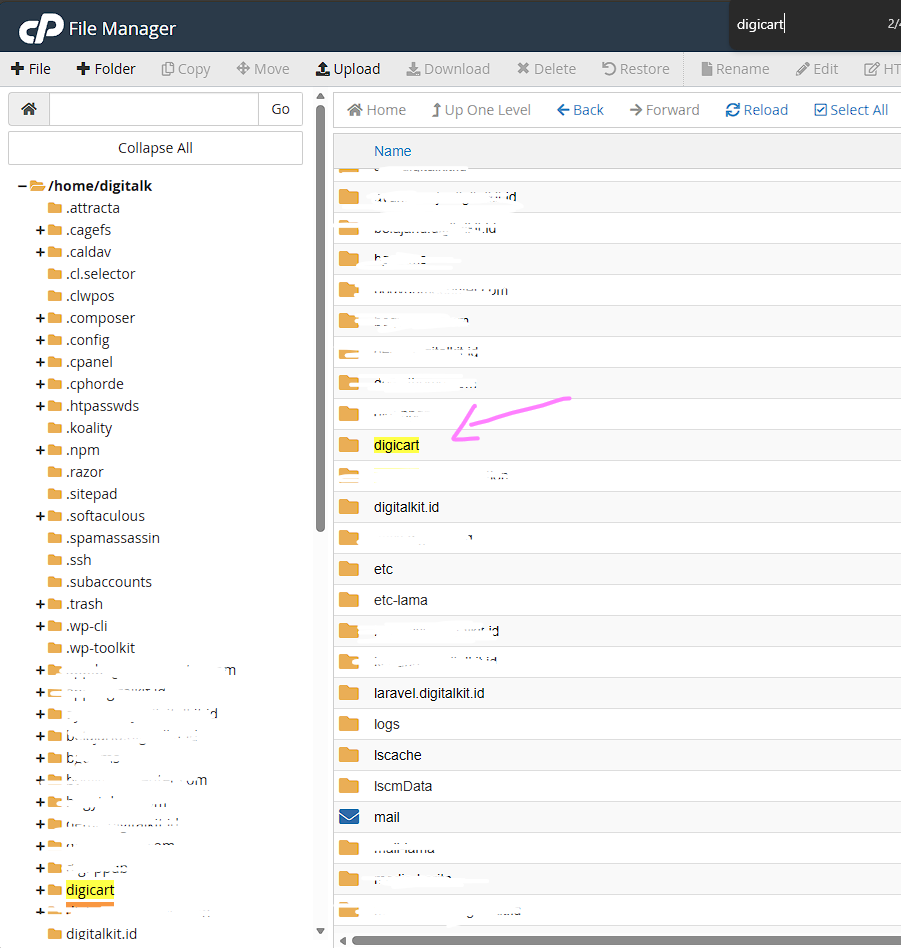Click the Collapse All button
The height and width of the screenshot is (948, 901).
pos(155,148)
